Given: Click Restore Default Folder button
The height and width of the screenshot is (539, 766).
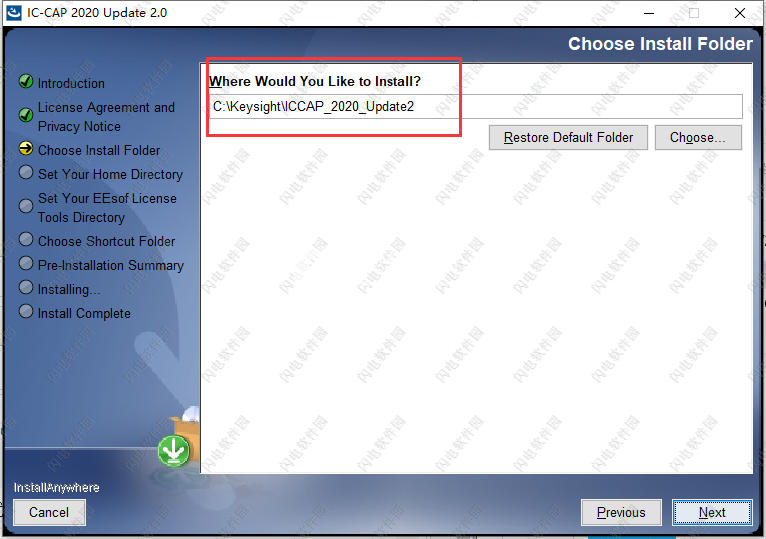Looking at the screenshot, I should pyautogui.click(x=568, y=137).
